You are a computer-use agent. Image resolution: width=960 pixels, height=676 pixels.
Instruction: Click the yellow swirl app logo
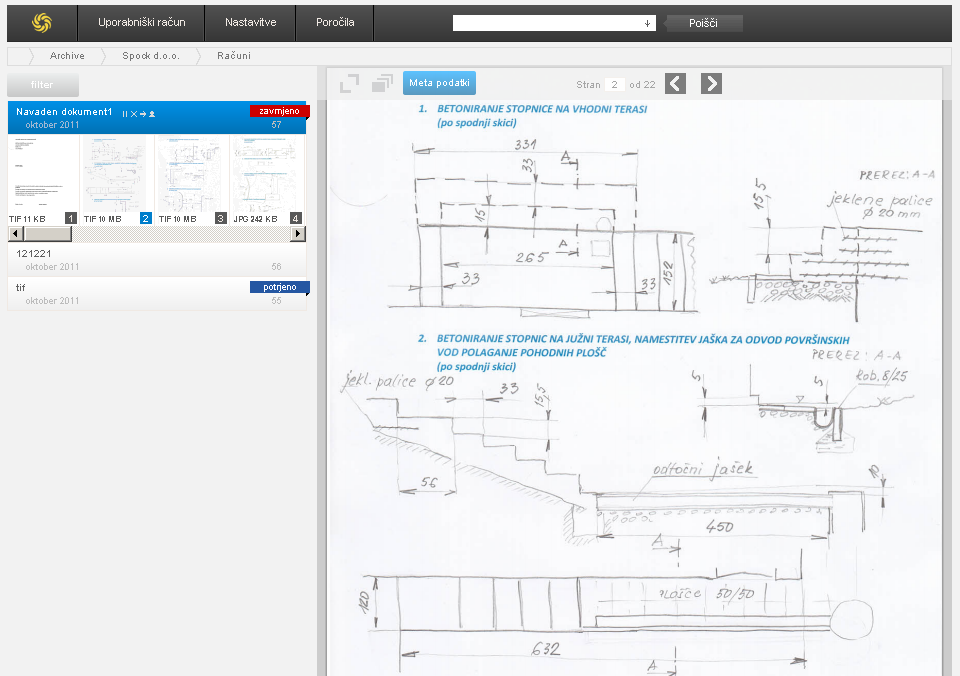point(41,22)
